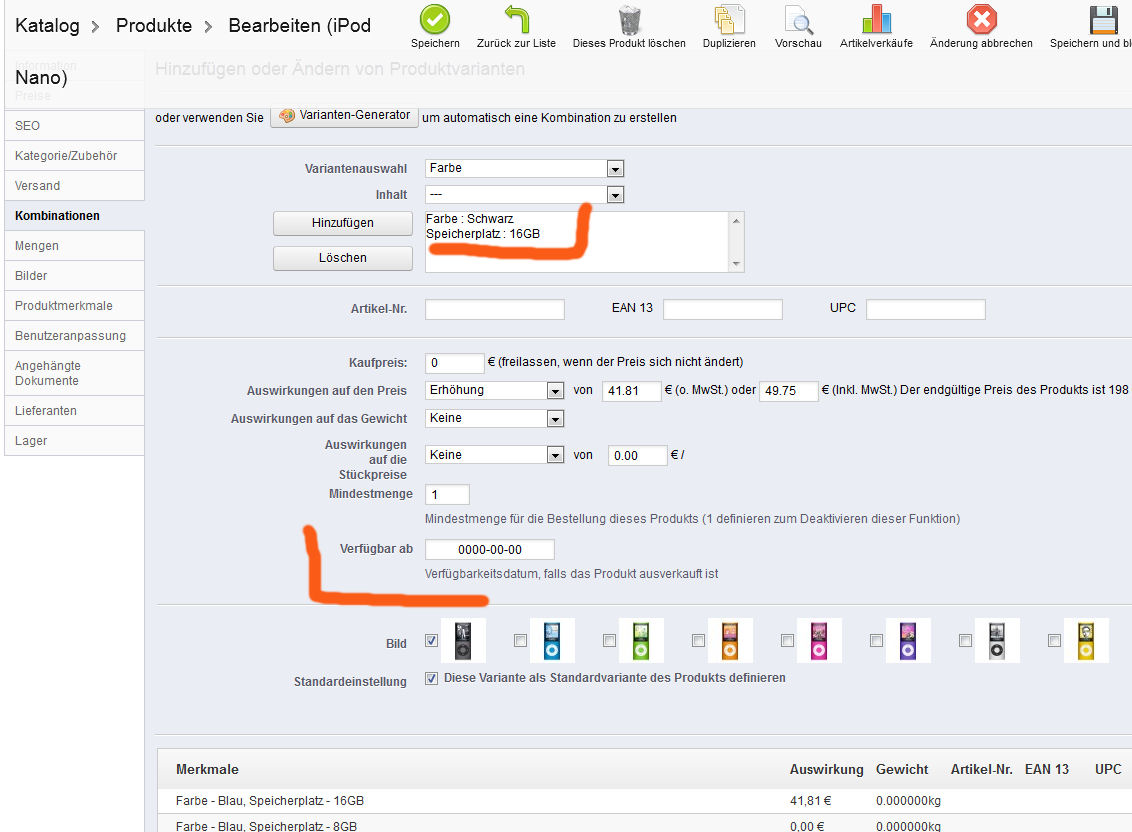Select the blue iPod image thumbnail

552,641
